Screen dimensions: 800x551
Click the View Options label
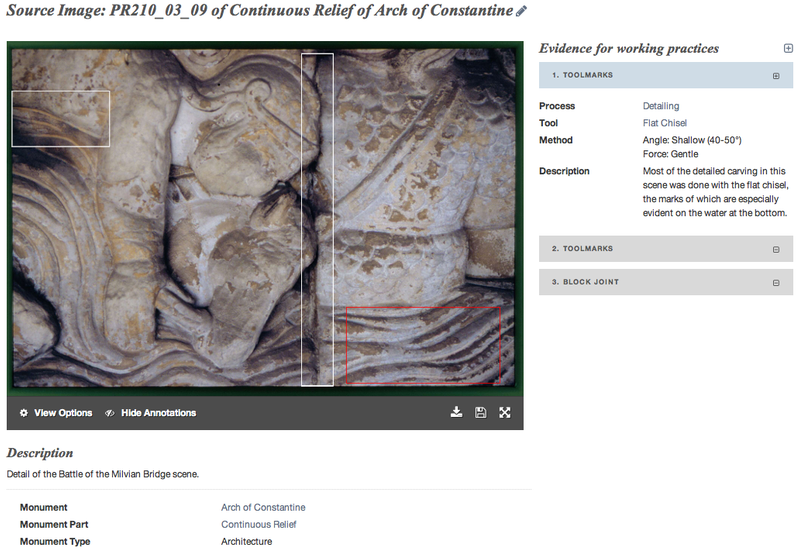[x=63, y=413]
